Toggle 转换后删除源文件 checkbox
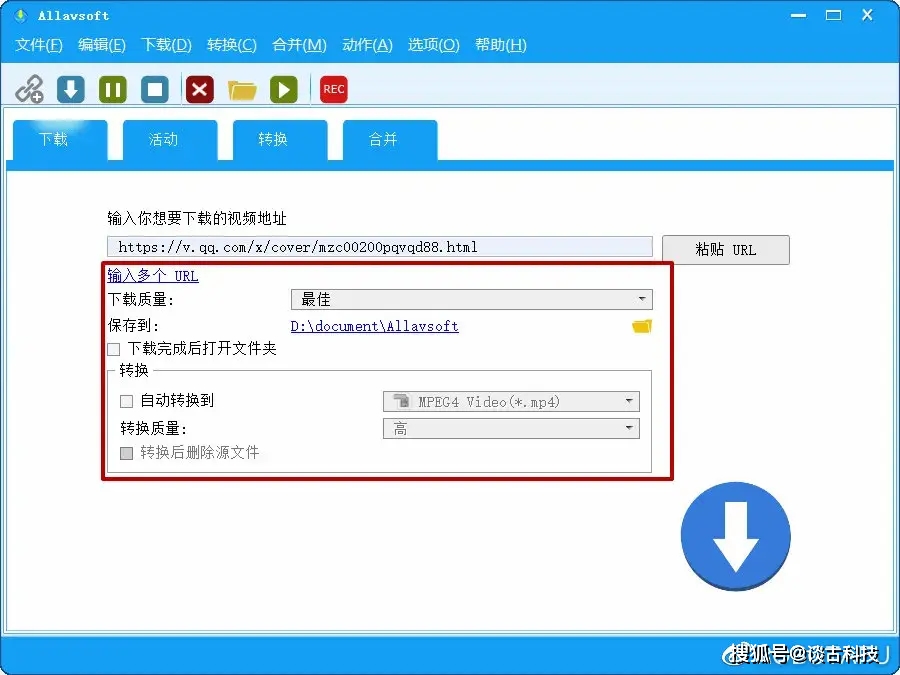 (x=127, y=453)
